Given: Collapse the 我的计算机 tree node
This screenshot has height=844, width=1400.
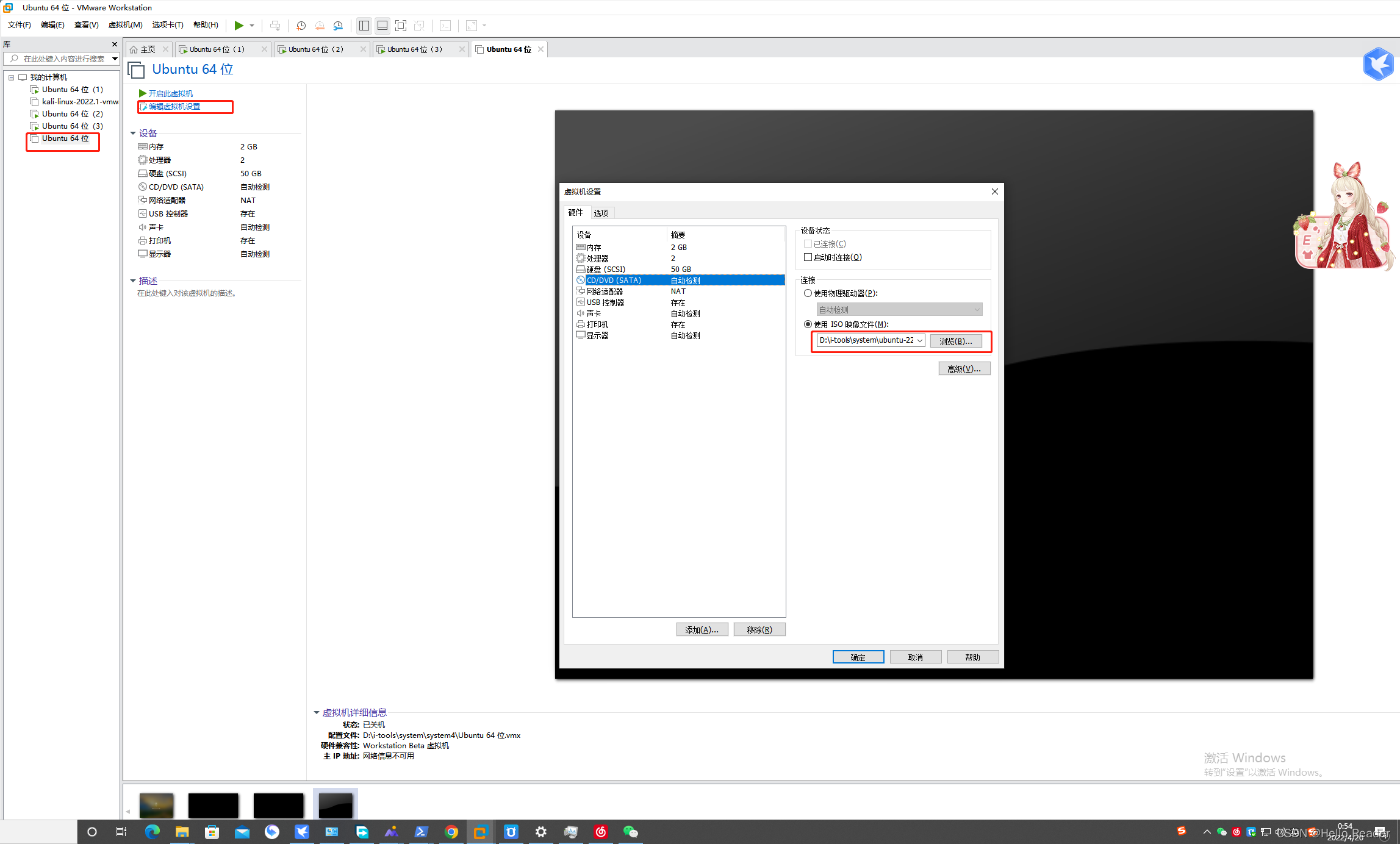Looking at the screenshot, I should pos(11,77).
